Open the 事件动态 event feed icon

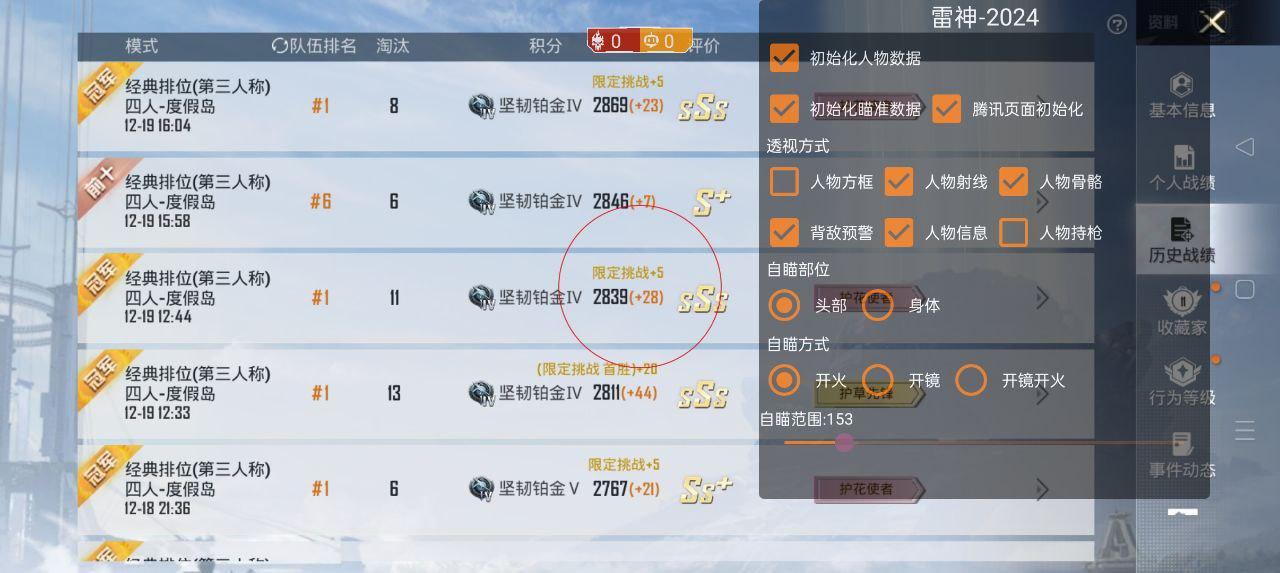(1182, 444)
